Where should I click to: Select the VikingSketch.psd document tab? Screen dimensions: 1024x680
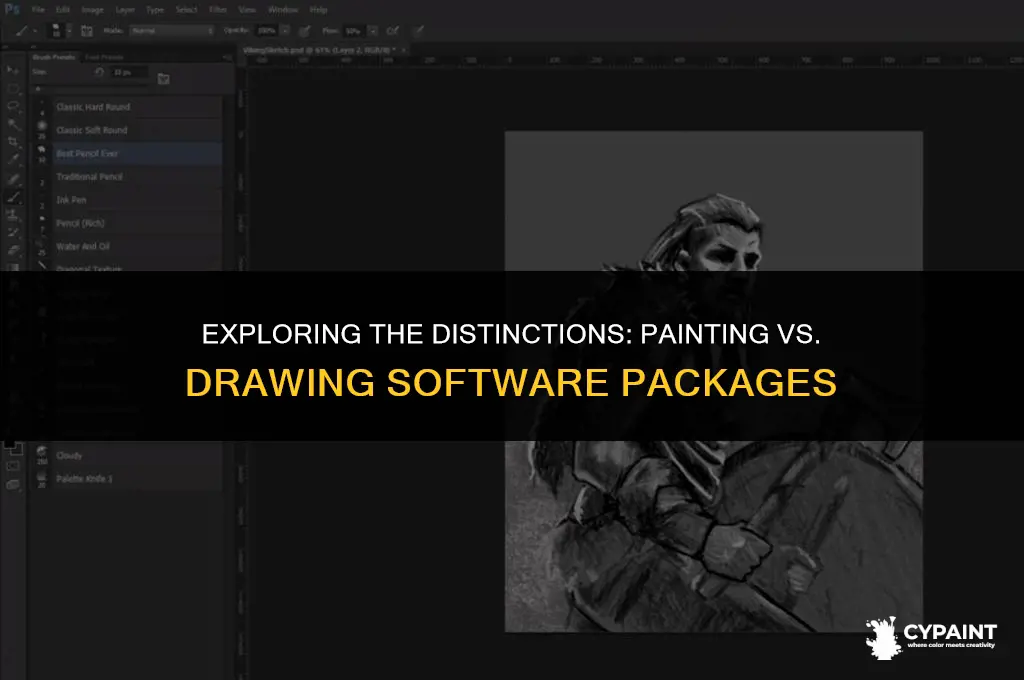(x=319, y=50)
